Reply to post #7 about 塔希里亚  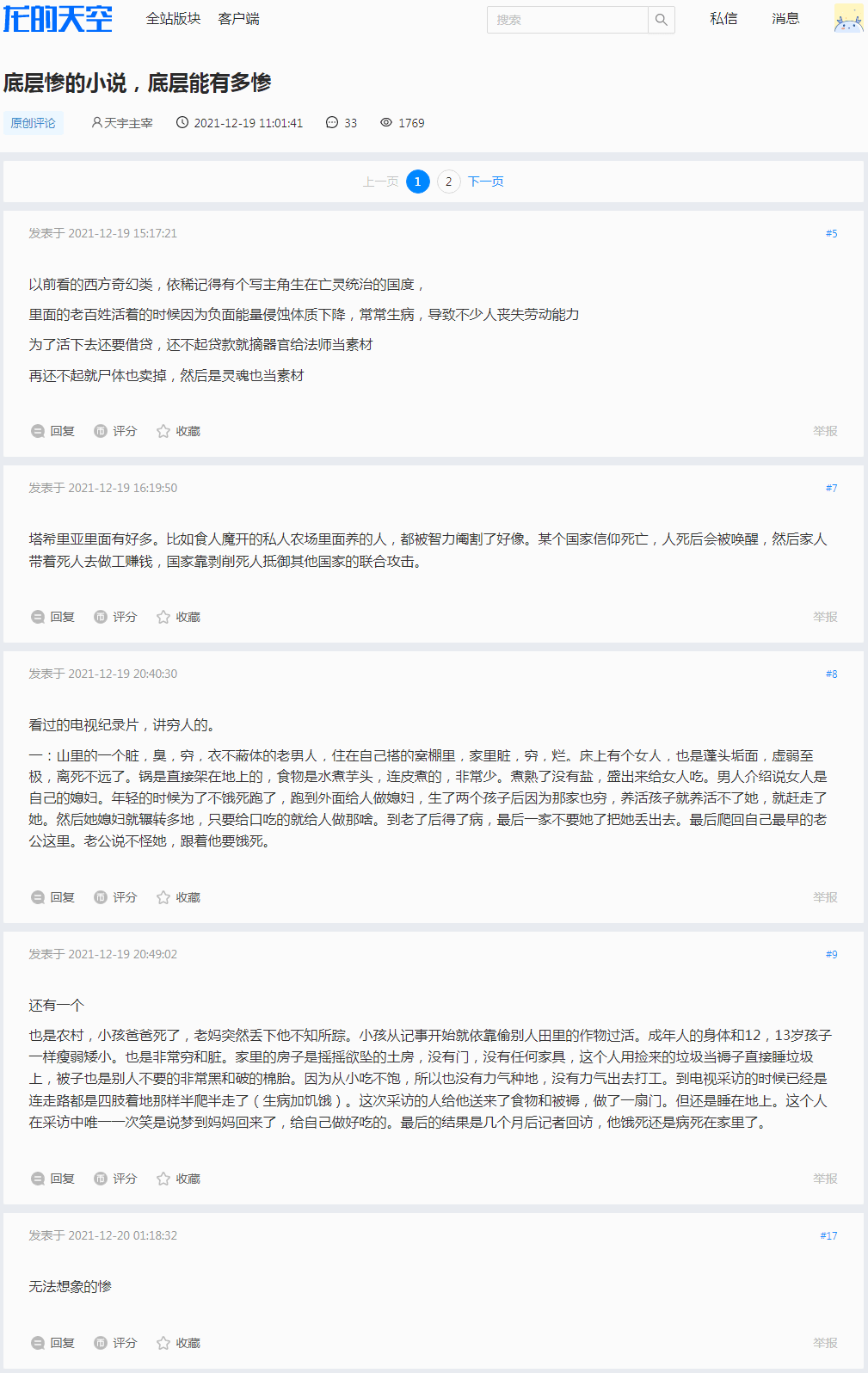[x=53, y=617]
